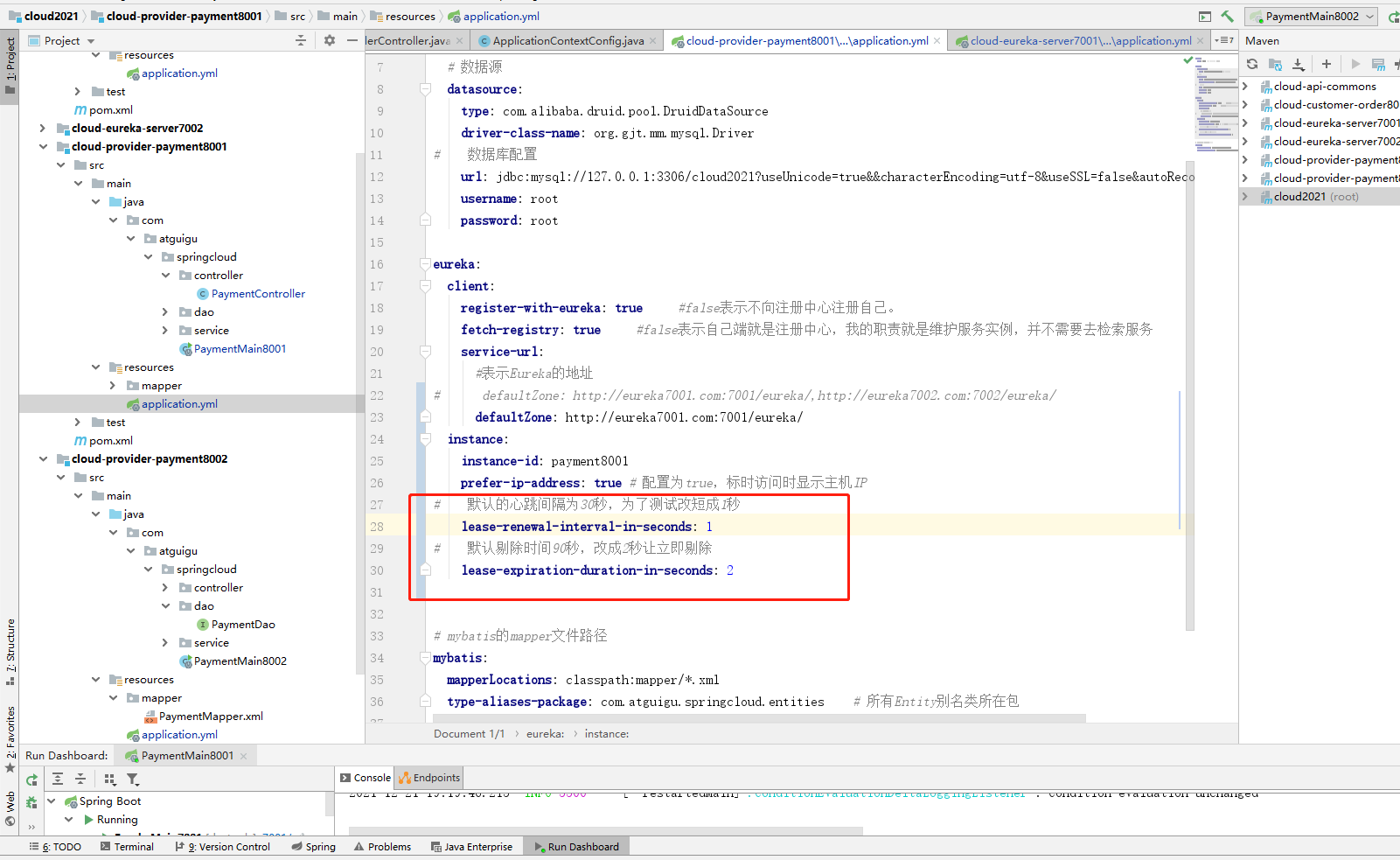The image size is (1400, 860).
Task: Click collapse-all icon in Project panel header
Action: point(301,40)
